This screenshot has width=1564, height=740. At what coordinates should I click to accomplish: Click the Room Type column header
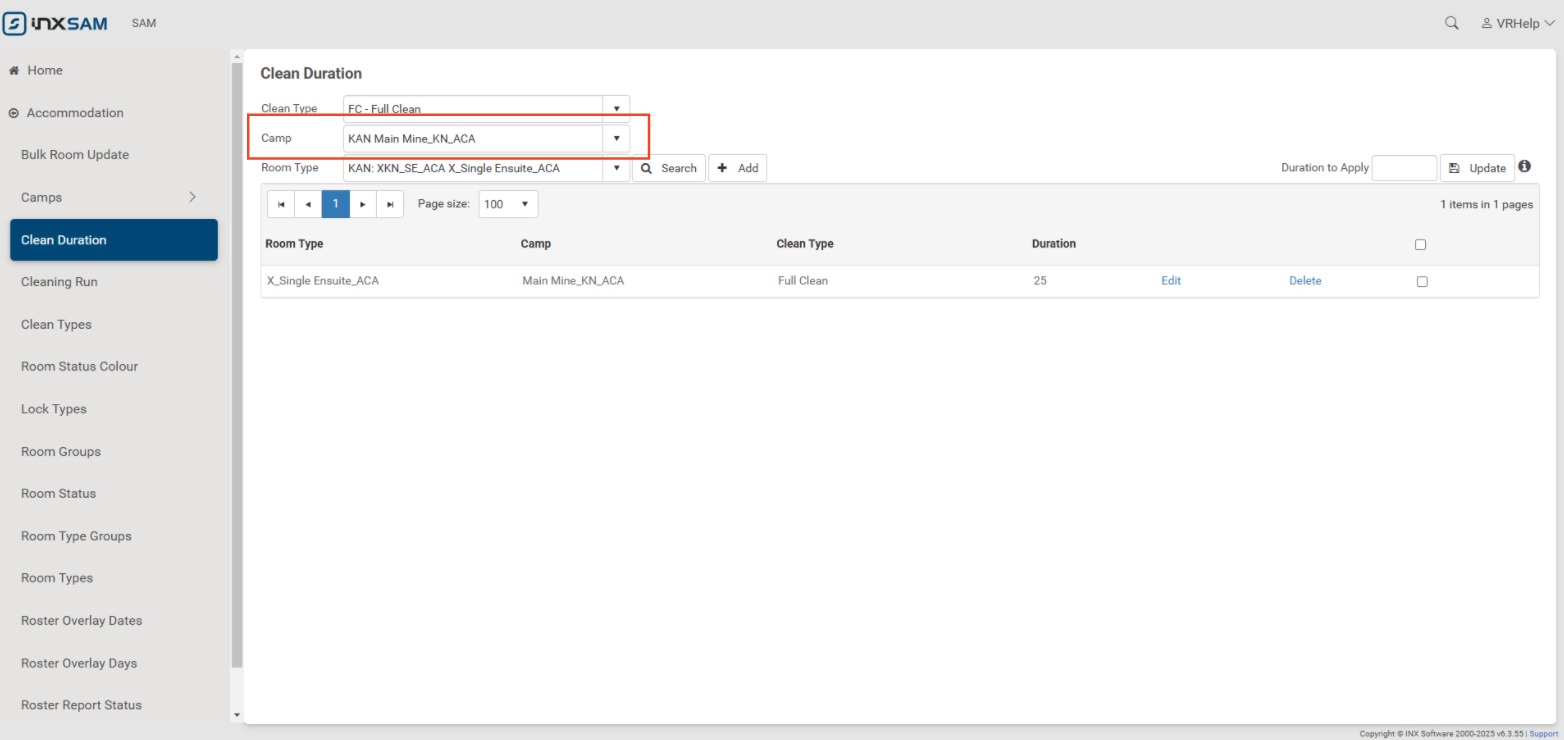(x=294, y=244)
